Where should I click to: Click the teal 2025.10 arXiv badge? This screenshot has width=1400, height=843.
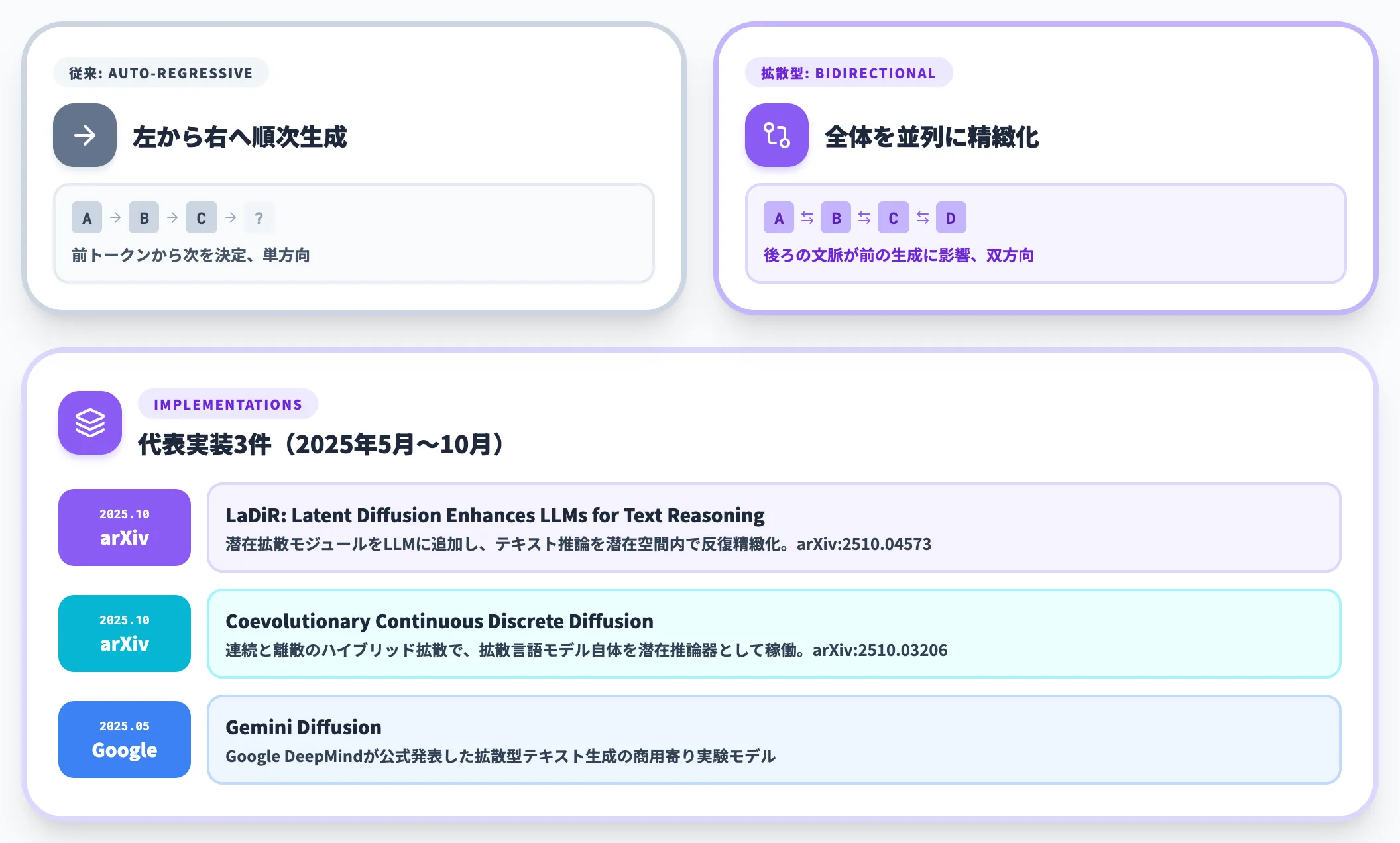point(125,634)
